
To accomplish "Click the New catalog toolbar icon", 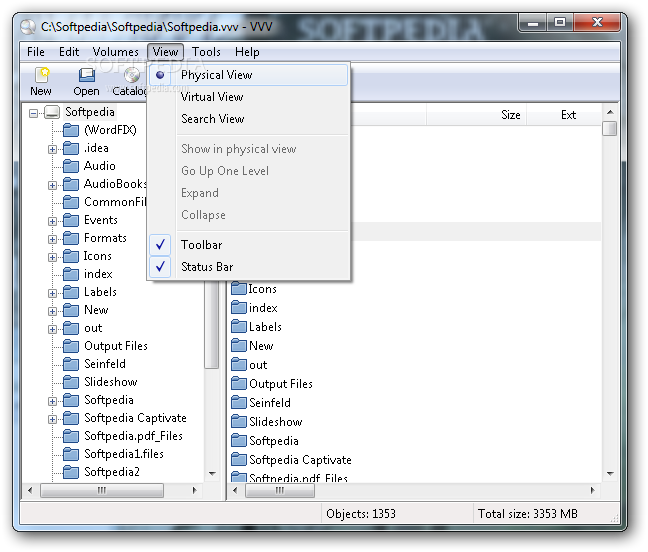I will pos(42,75).
